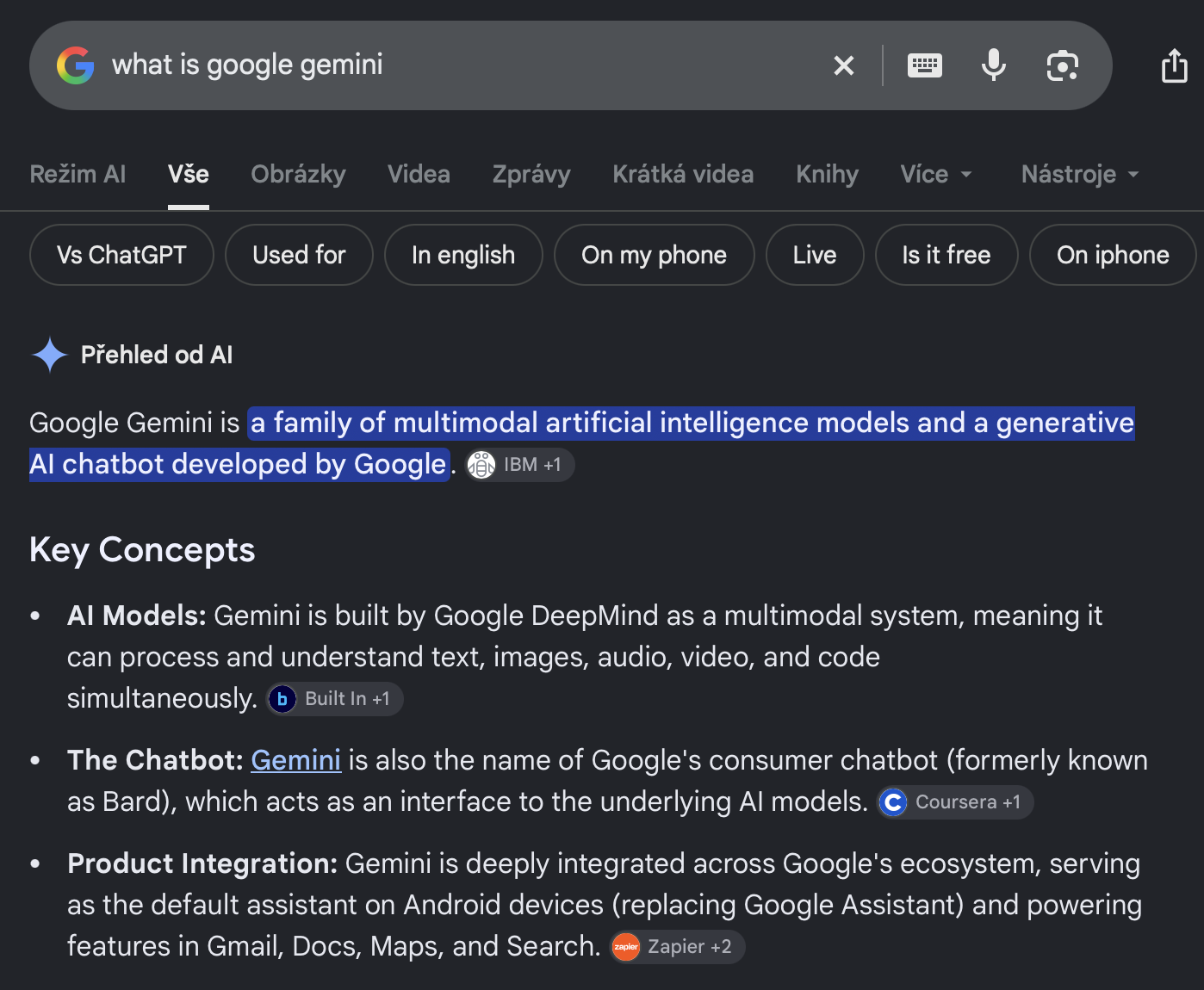
Task: Open the Krátká videa tab
Action: (x=683, y=175)
